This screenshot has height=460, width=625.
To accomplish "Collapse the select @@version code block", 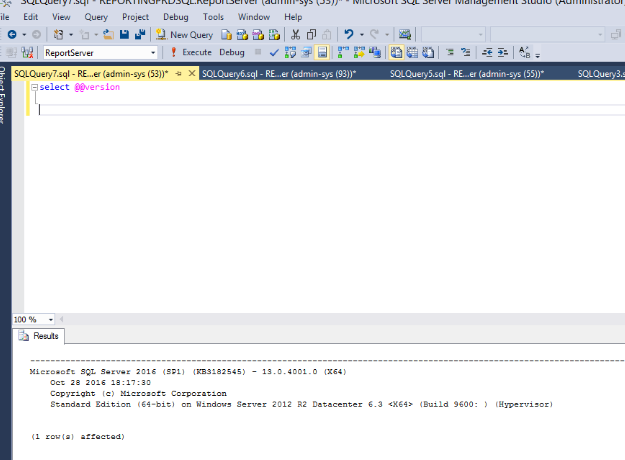I will pos(35,87).
